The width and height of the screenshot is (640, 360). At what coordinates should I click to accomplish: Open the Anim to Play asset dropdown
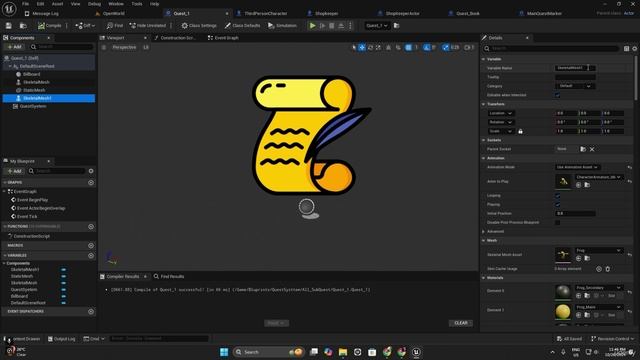tap(599, 177)
